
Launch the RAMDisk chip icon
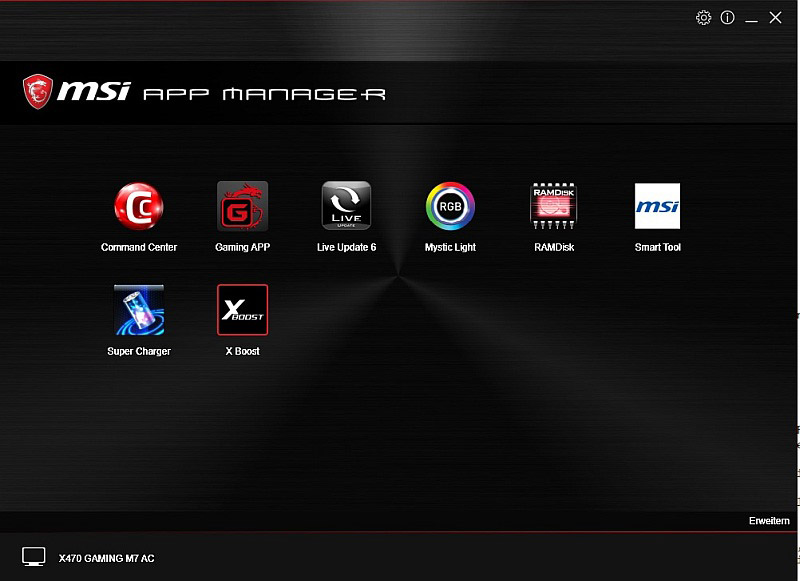click(554, 206)
